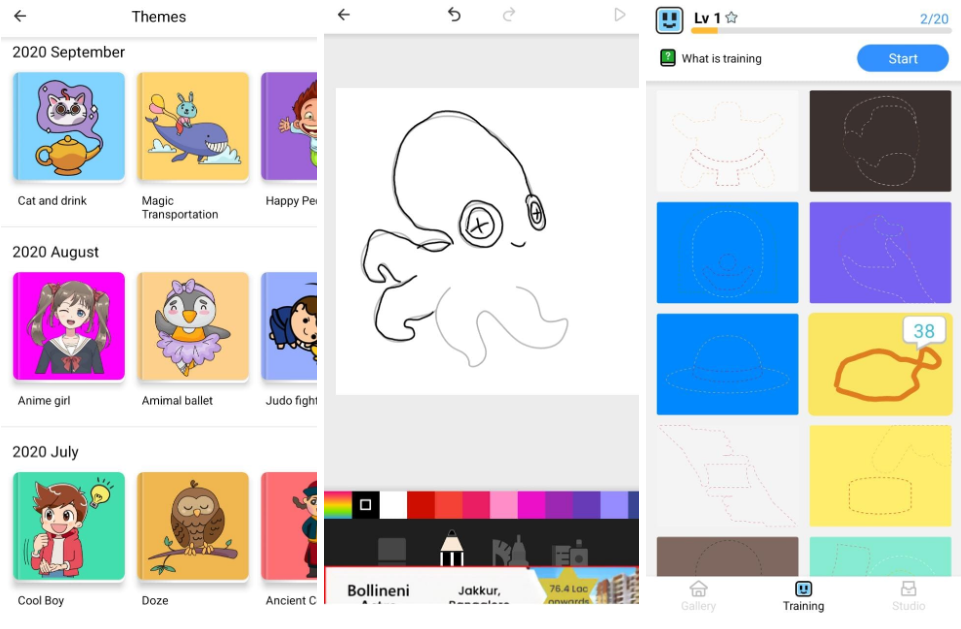
Task: Redo the last undone stroke
Action: (x=510, y=16)
